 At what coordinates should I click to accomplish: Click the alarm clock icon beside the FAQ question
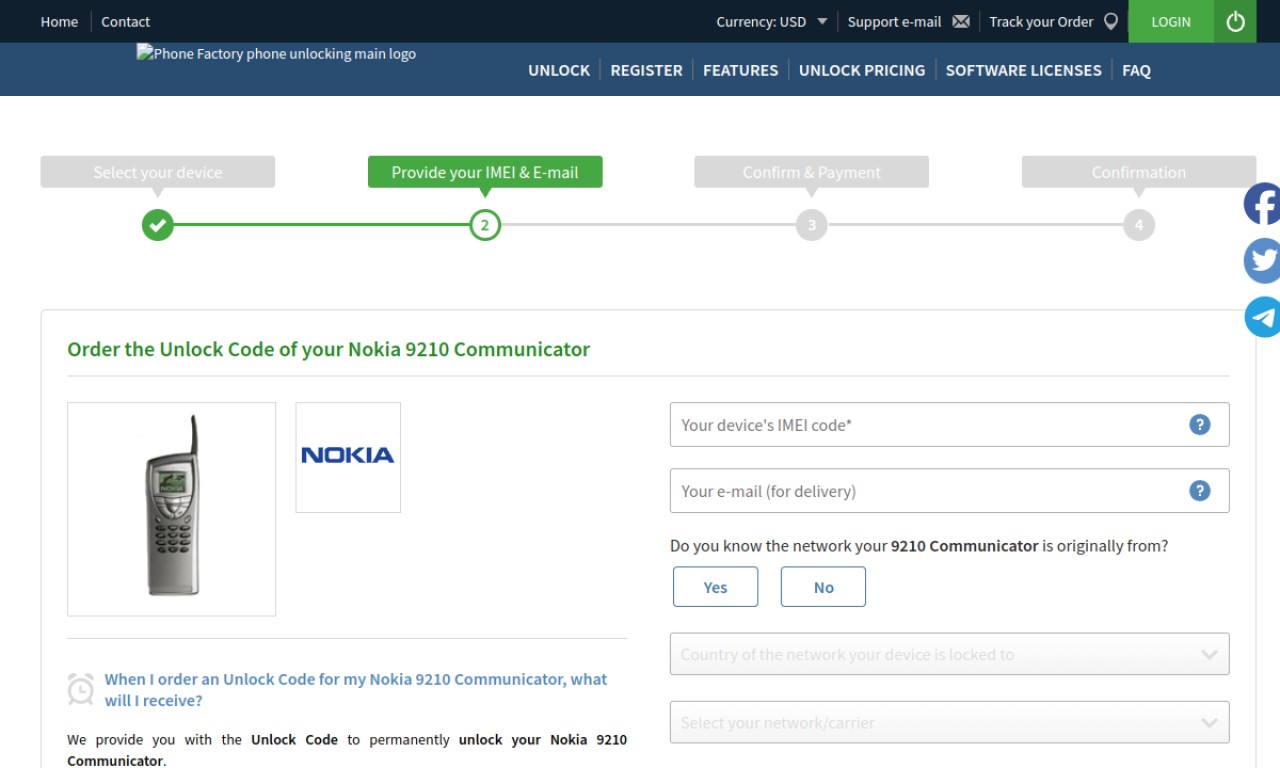tap(81, 689)
